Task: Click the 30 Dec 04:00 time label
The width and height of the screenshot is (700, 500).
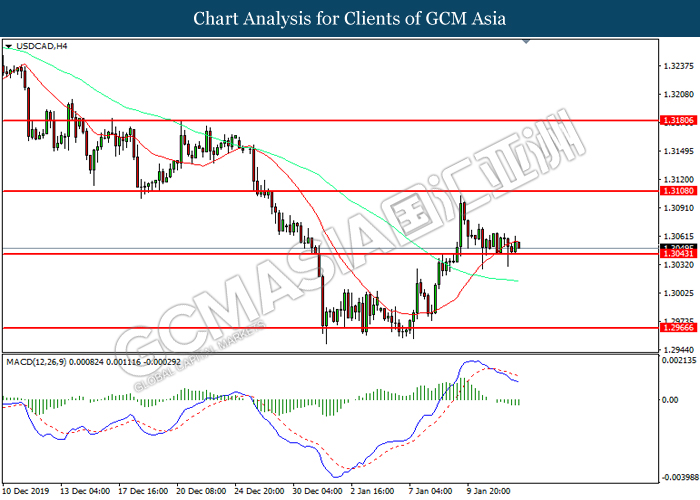Action: pyautogui.click(x=317, y=491)
